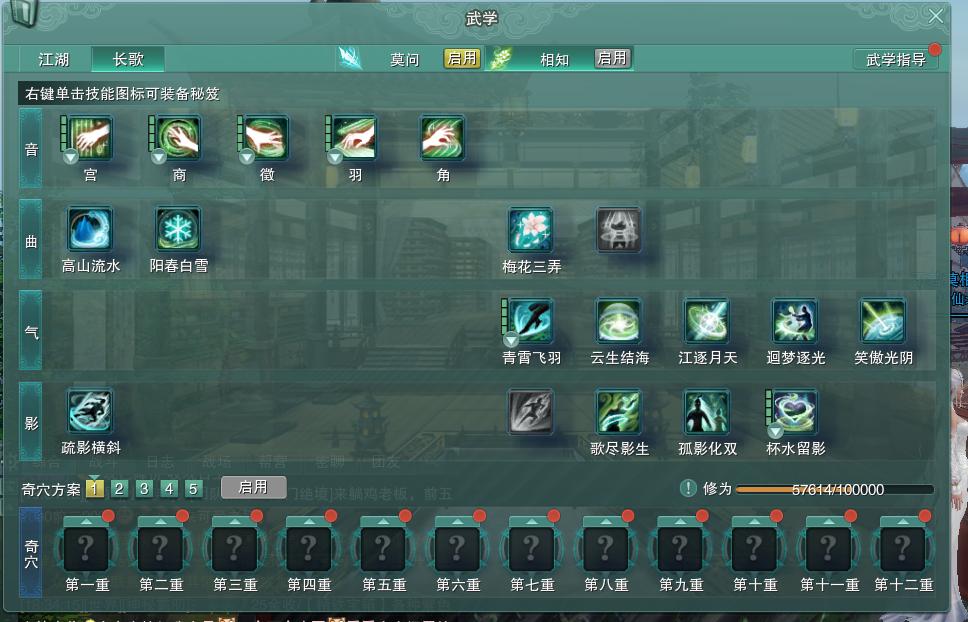Expand the 羽 skill dropdown arrow
This screenshot has width=968, height=622.
tap(335, 157)
